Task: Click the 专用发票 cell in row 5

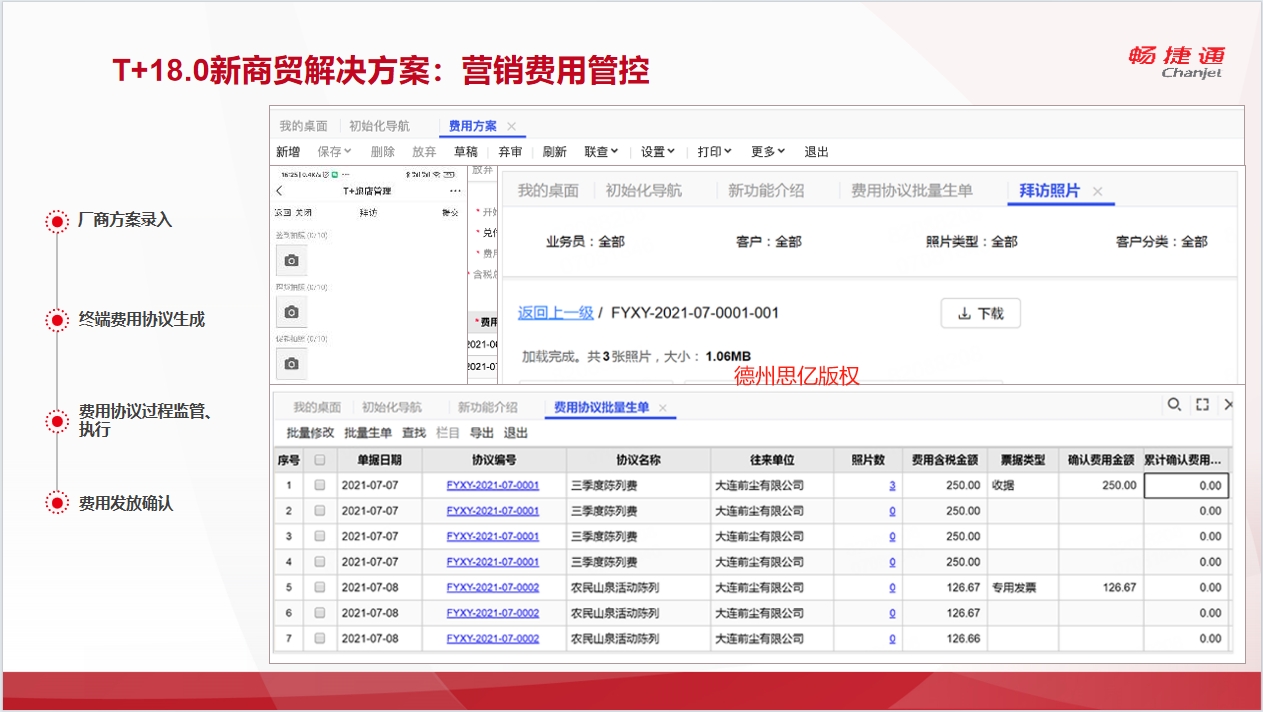Action: click(x=1023, y=587)
